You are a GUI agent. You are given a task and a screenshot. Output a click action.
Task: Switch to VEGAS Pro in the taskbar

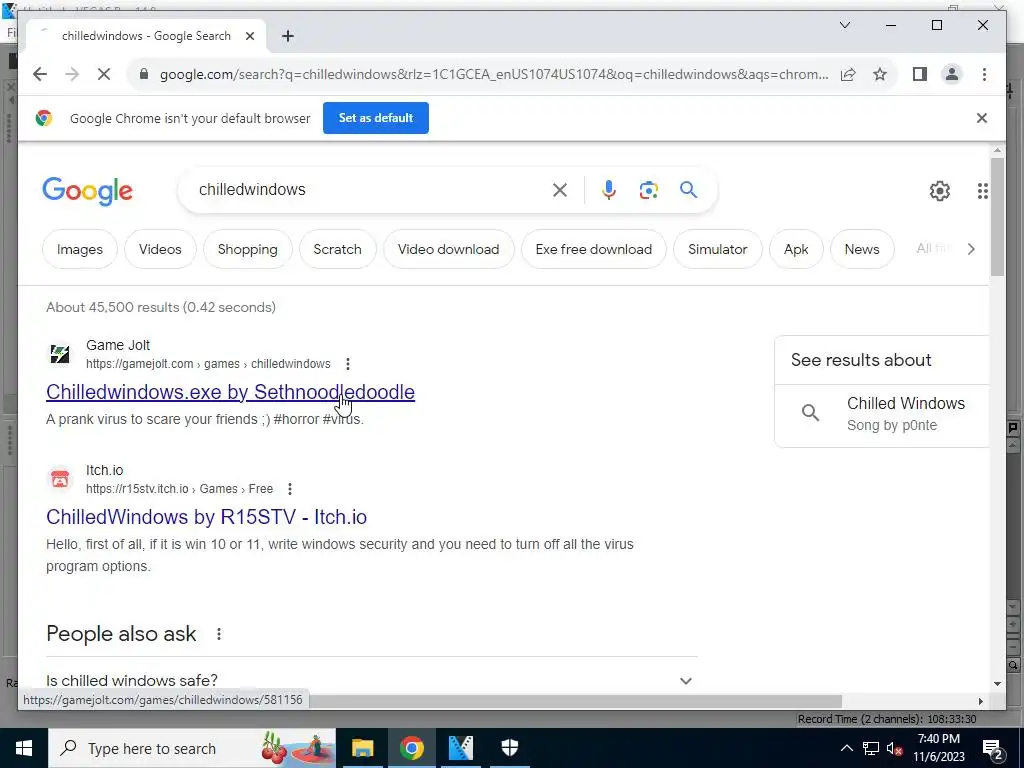(461, 748)
